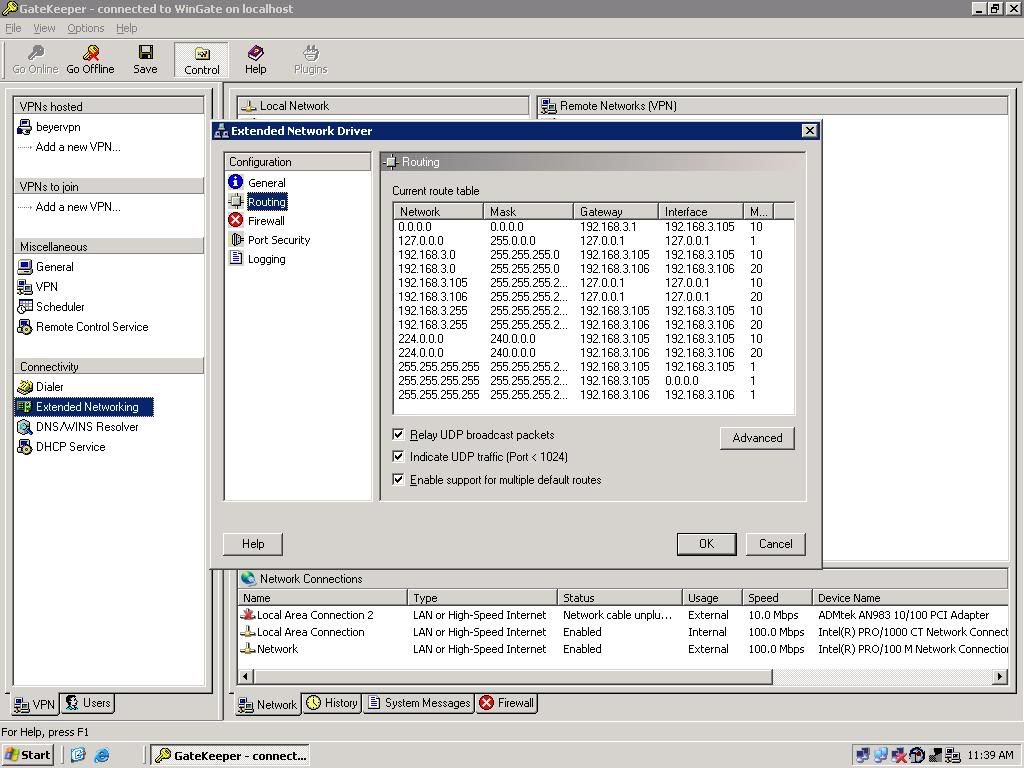Select General in Configuration list
The height and width of the screenshot is (768, 1024).
pos(257,183)
